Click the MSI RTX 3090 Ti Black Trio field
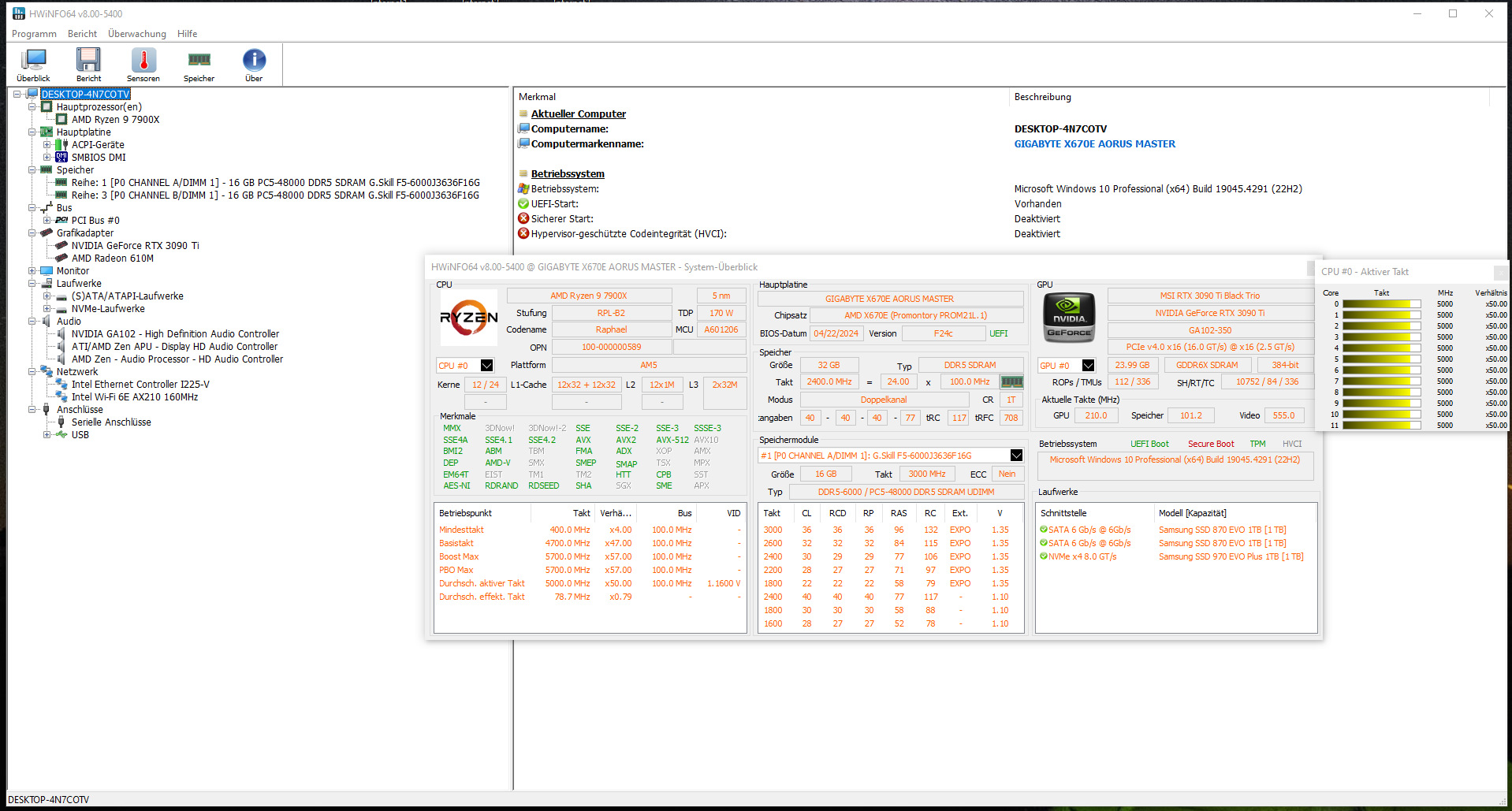Screen dimensions: 1512x811 pos(1209,296)
